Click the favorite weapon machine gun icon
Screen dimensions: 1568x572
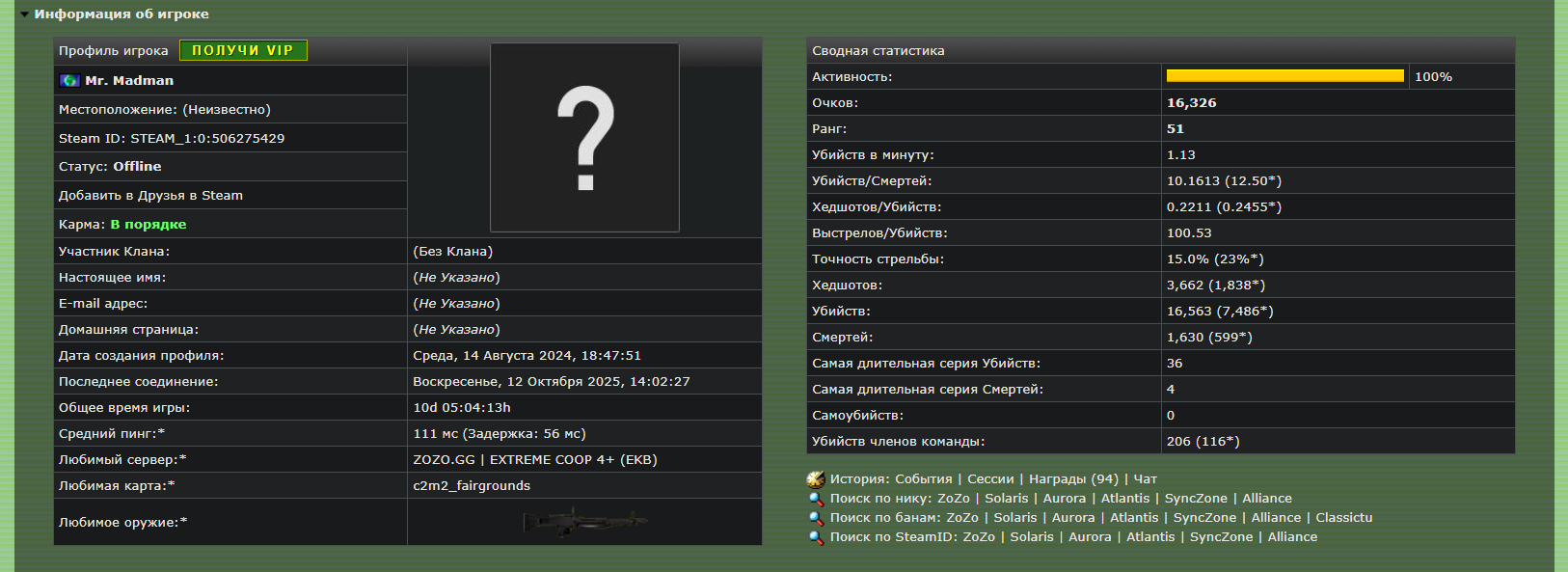tap(584, 522)
